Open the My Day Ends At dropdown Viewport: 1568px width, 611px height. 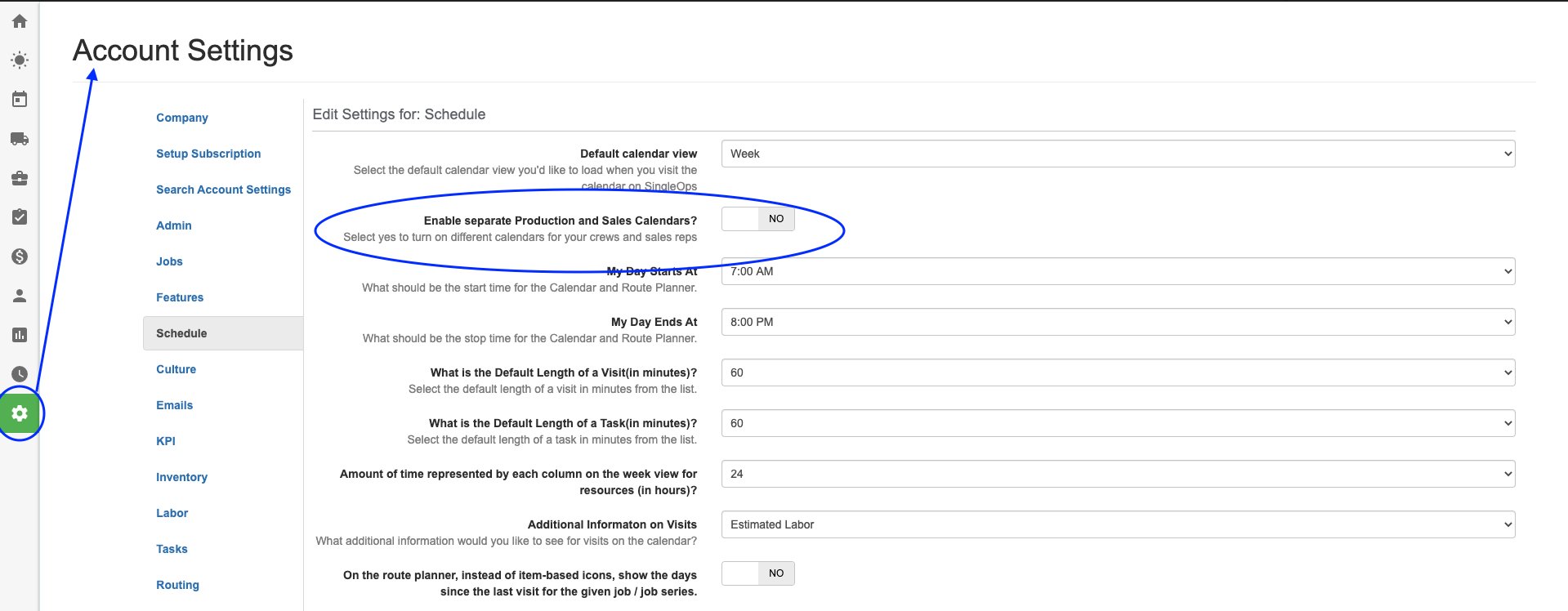point(1117,322)
